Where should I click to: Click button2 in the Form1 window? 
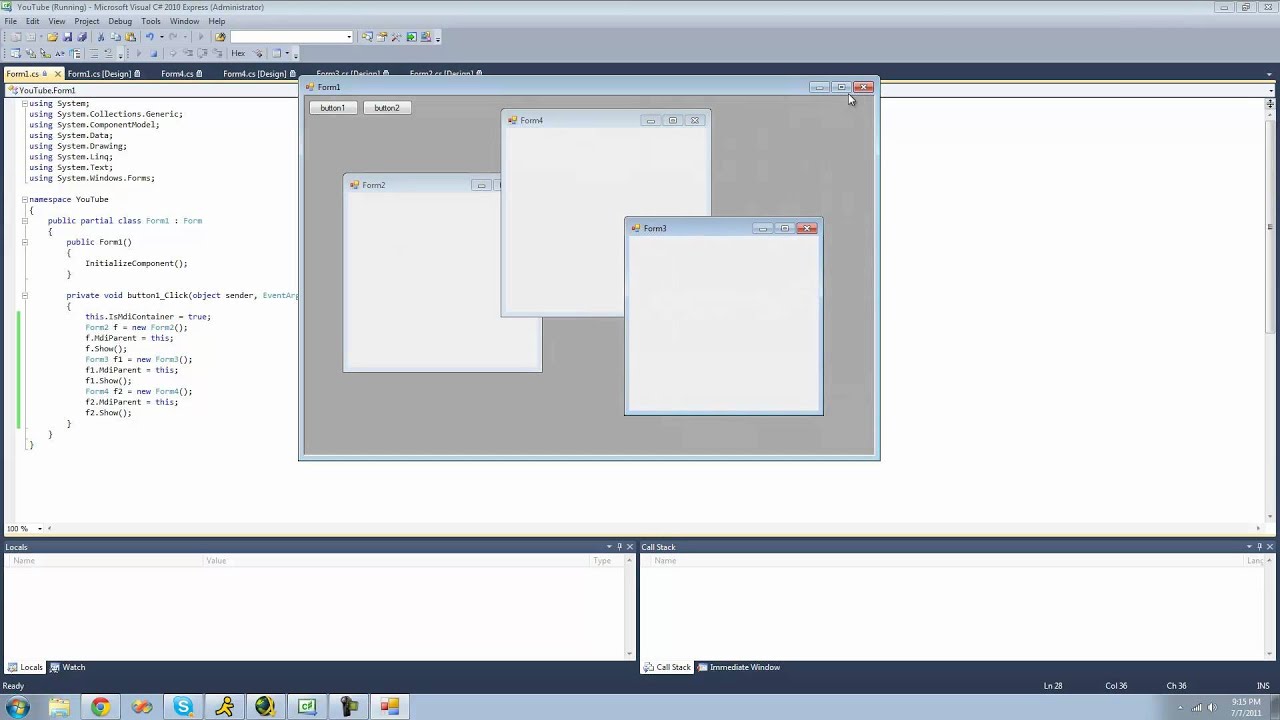[x=386, y=108]
